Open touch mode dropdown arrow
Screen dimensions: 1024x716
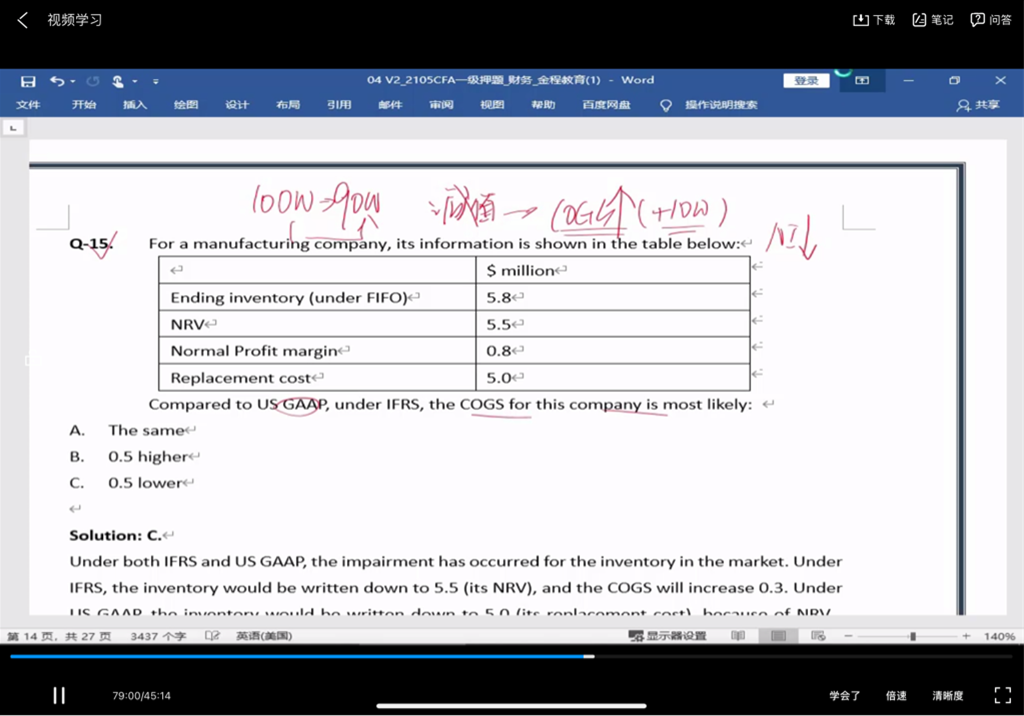tap(135, 81)
